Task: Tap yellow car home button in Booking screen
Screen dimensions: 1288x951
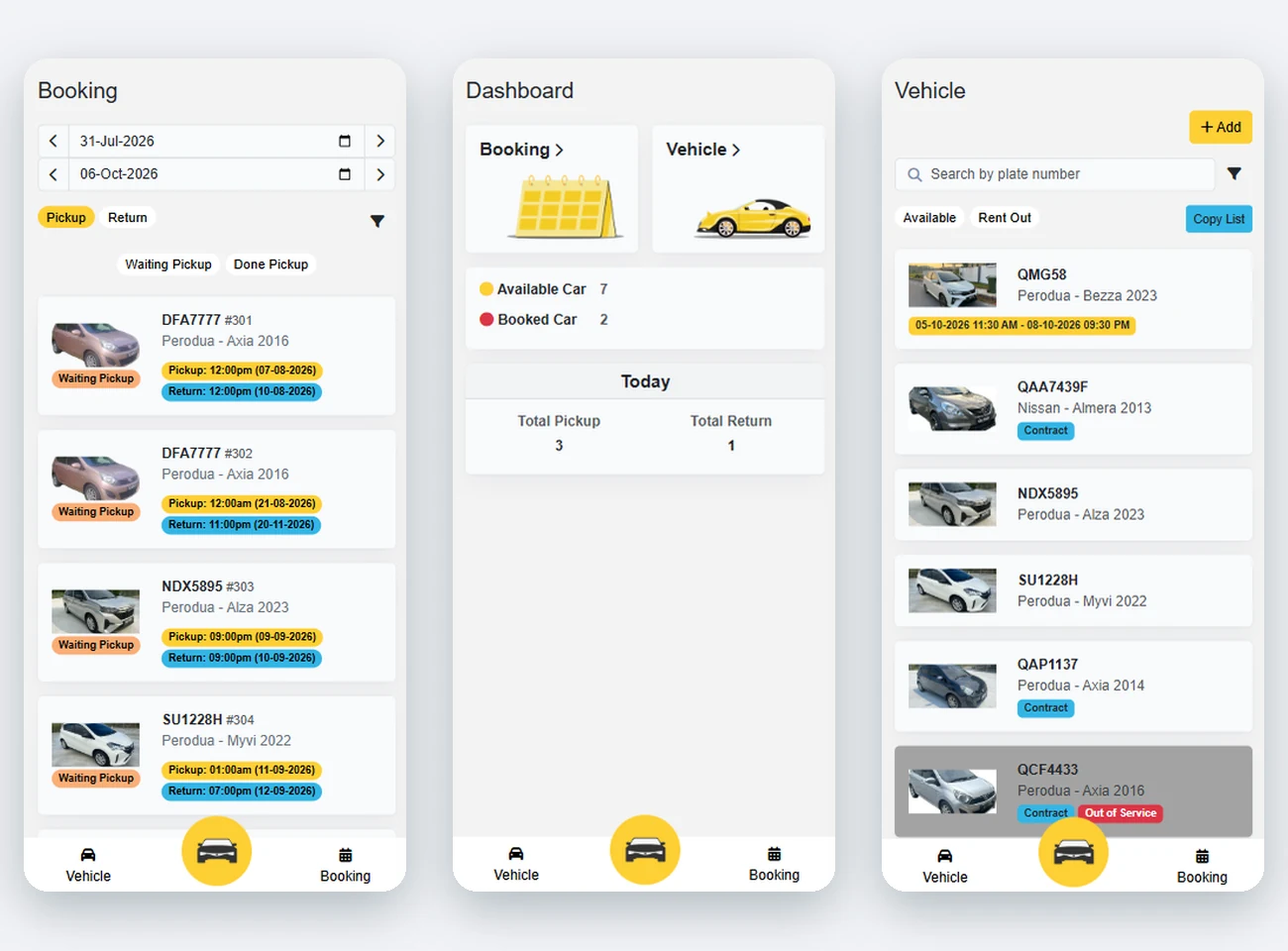Action: pyautogui.click(x=217, y=851)
